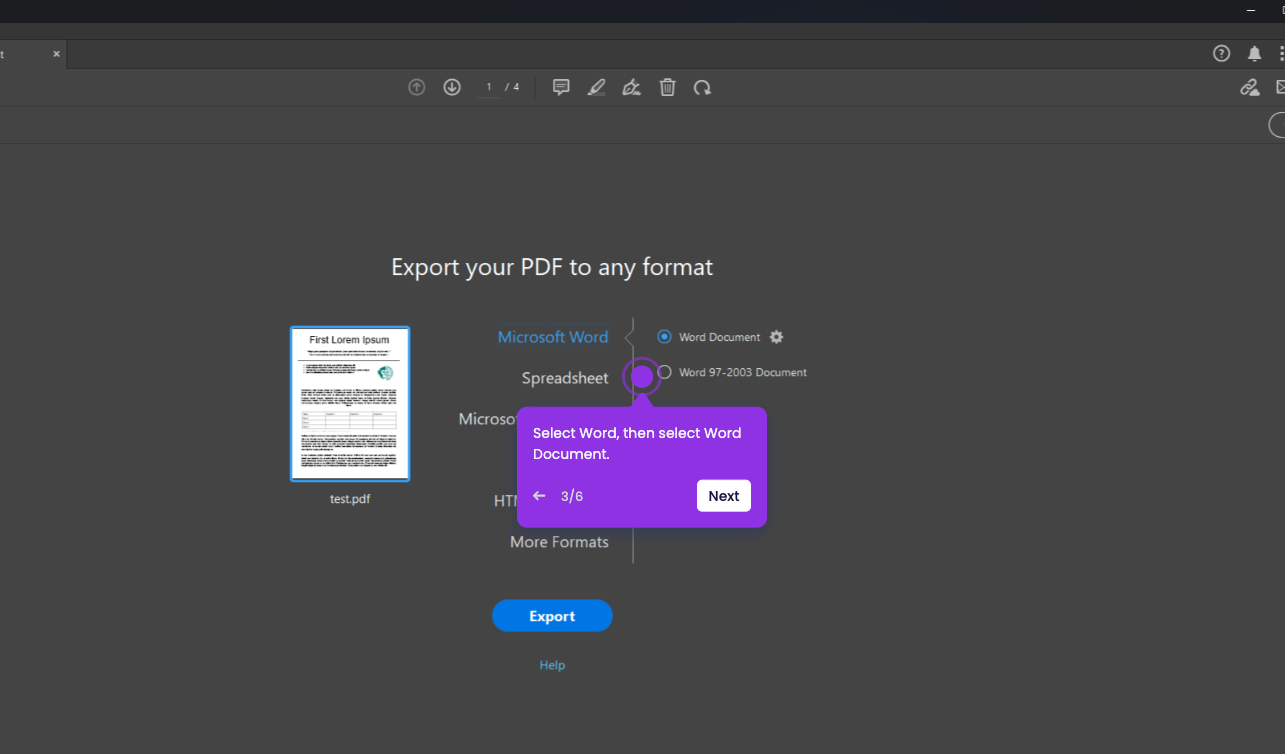1285x754 pixels.
Task: Select Word 97-2003 Document radio option
Action: (664, 372)
